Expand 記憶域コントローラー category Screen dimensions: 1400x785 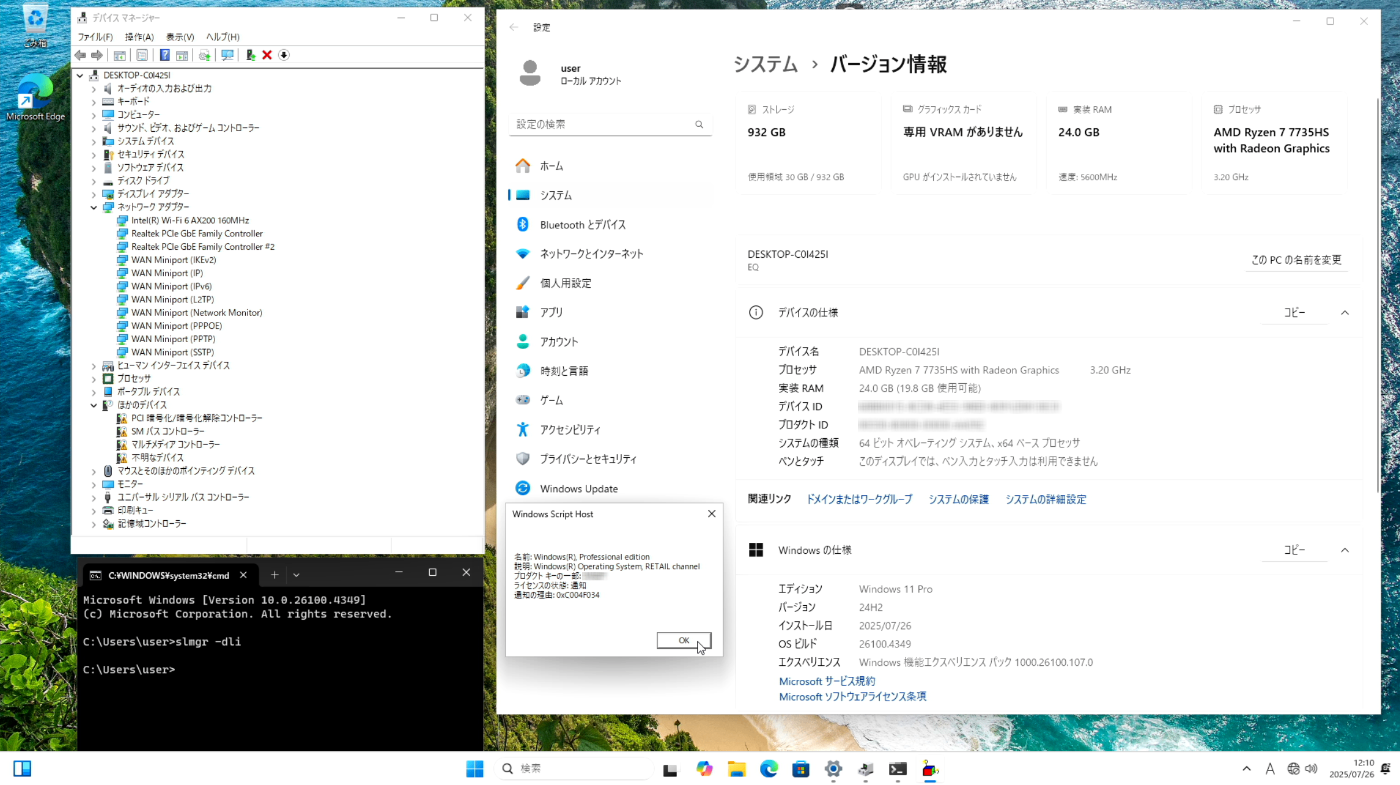click(x=94, y=523)
